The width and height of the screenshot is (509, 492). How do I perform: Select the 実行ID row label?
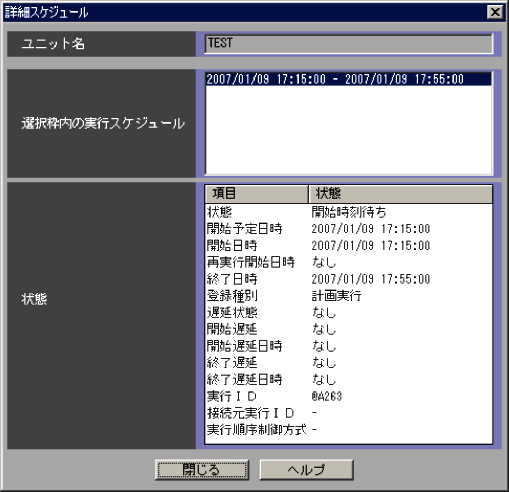click(x=232, y=396)
